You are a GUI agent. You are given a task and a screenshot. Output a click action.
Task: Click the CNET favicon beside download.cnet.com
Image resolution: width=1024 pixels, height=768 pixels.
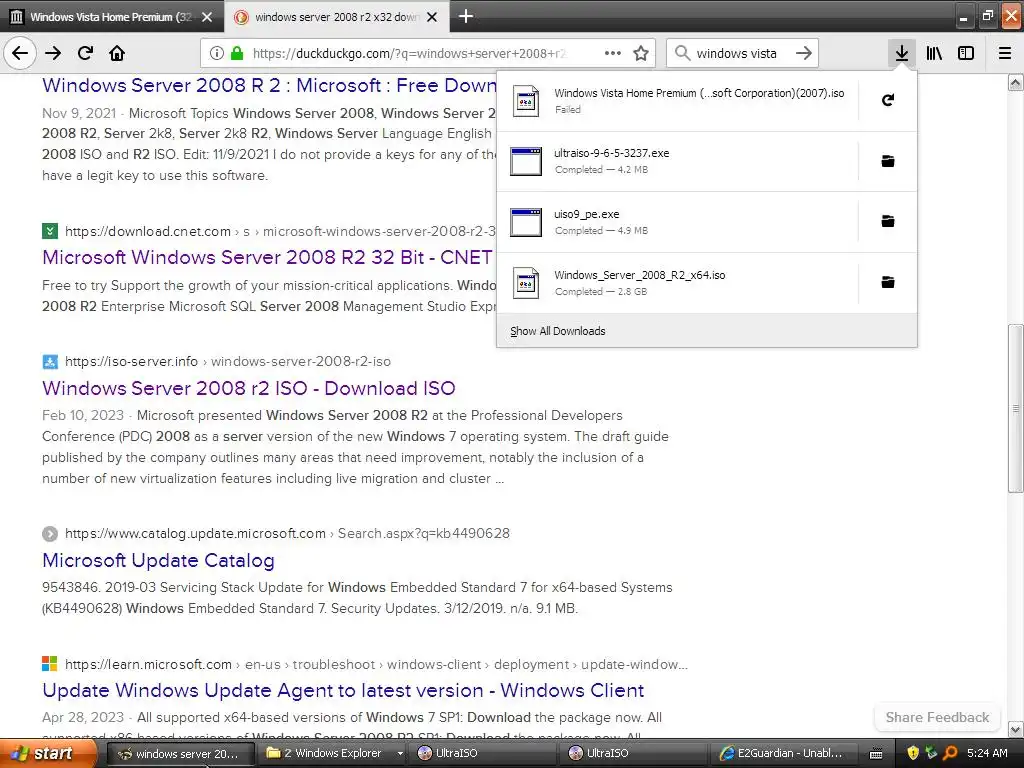[50, 231]
